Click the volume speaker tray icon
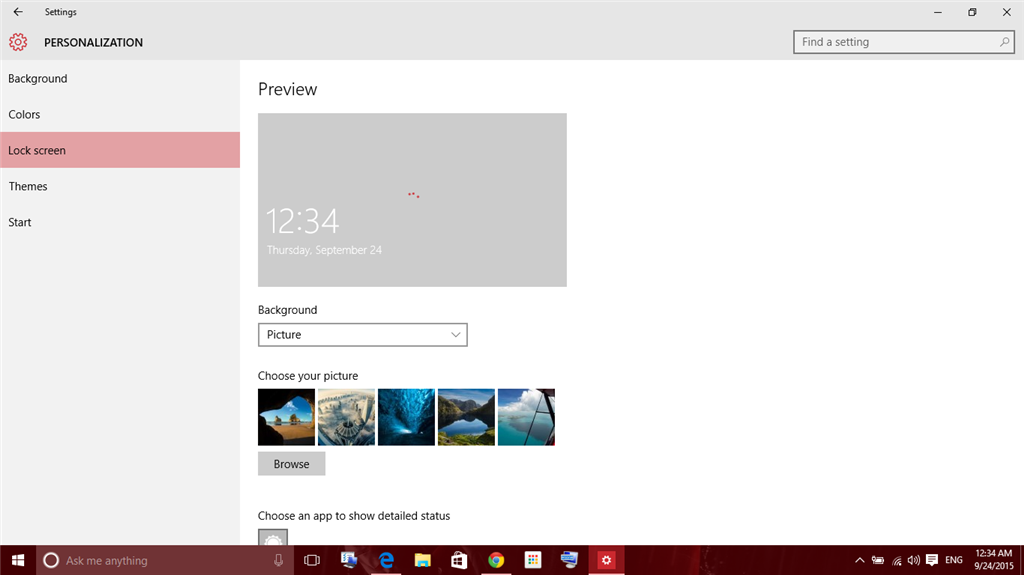 914,560
